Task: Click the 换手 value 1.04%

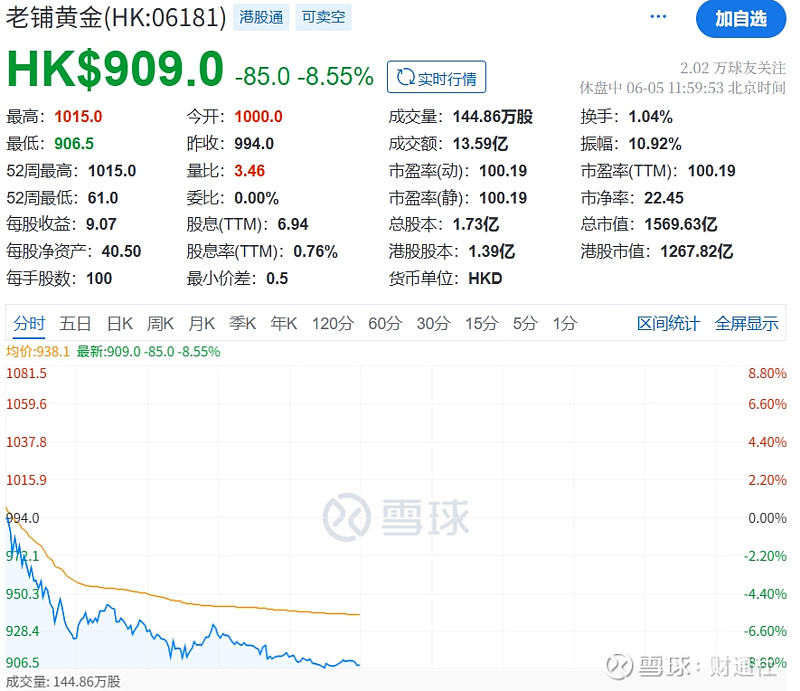Action: [x=651, y=117]
